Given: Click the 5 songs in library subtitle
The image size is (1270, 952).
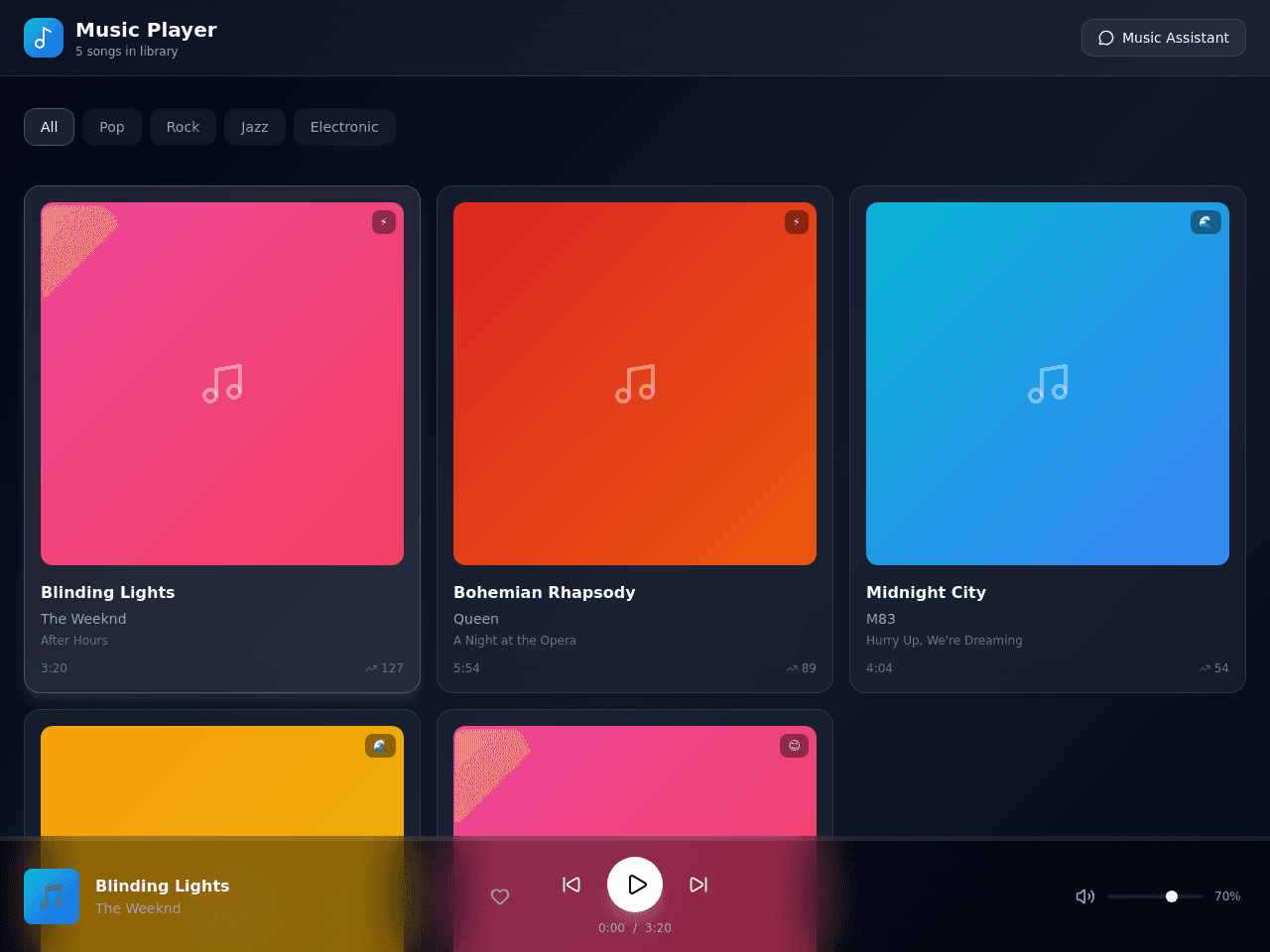Looking at the screenshot, I should click(127, 52).
